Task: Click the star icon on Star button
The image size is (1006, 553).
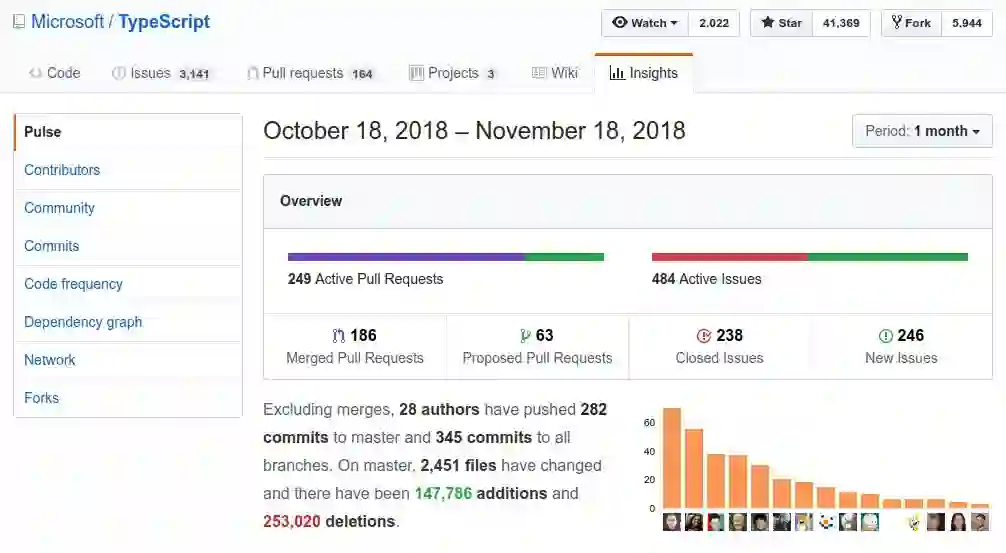Action: (767, 22)
